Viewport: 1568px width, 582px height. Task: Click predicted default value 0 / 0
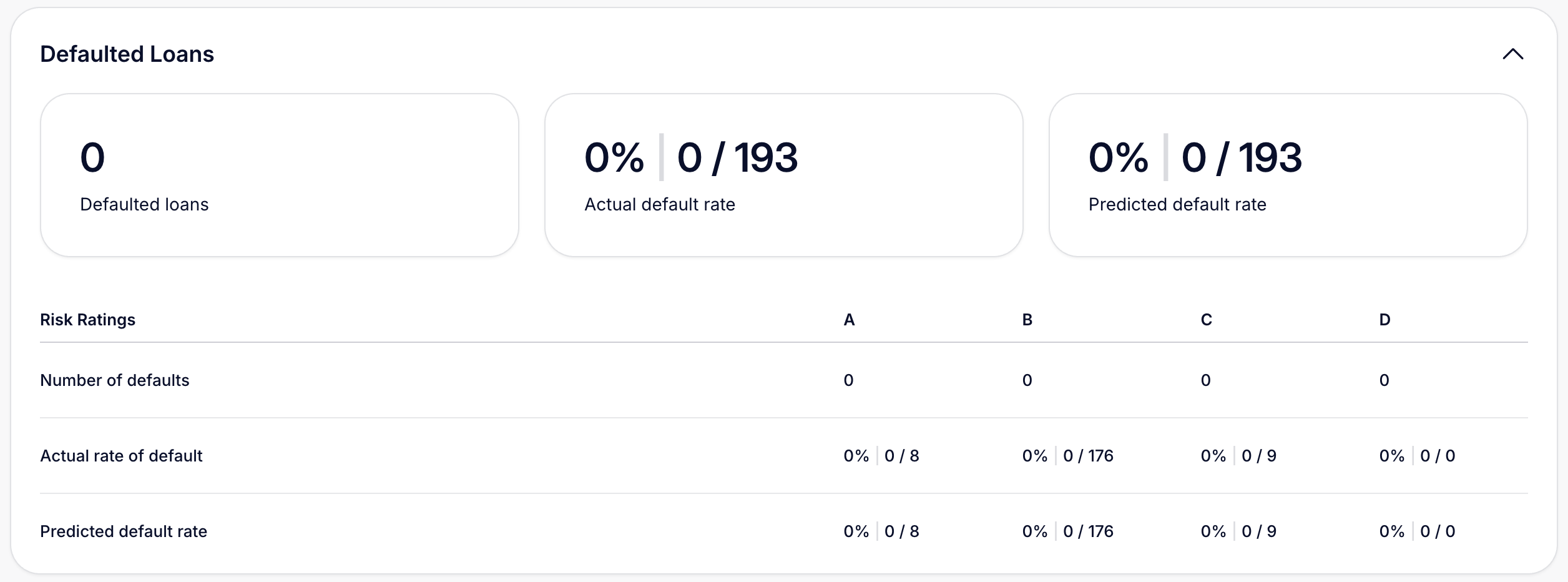1438,531
